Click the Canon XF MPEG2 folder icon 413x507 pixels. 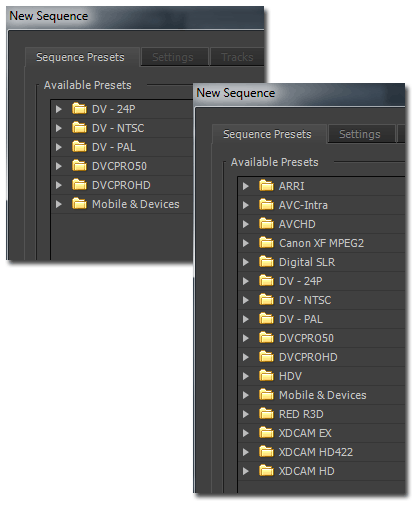266,242
